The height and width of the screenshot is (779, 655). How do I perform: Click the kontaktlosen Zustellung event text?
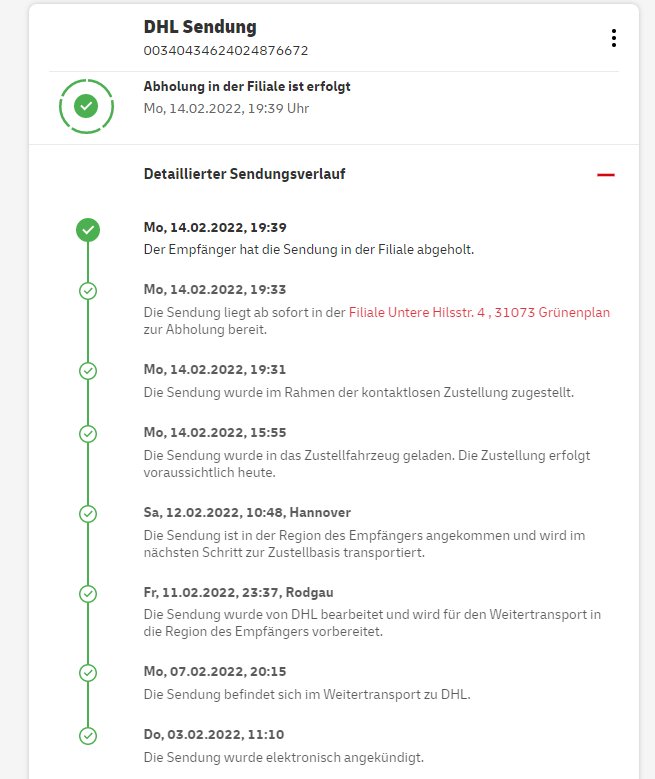(359, 392)
